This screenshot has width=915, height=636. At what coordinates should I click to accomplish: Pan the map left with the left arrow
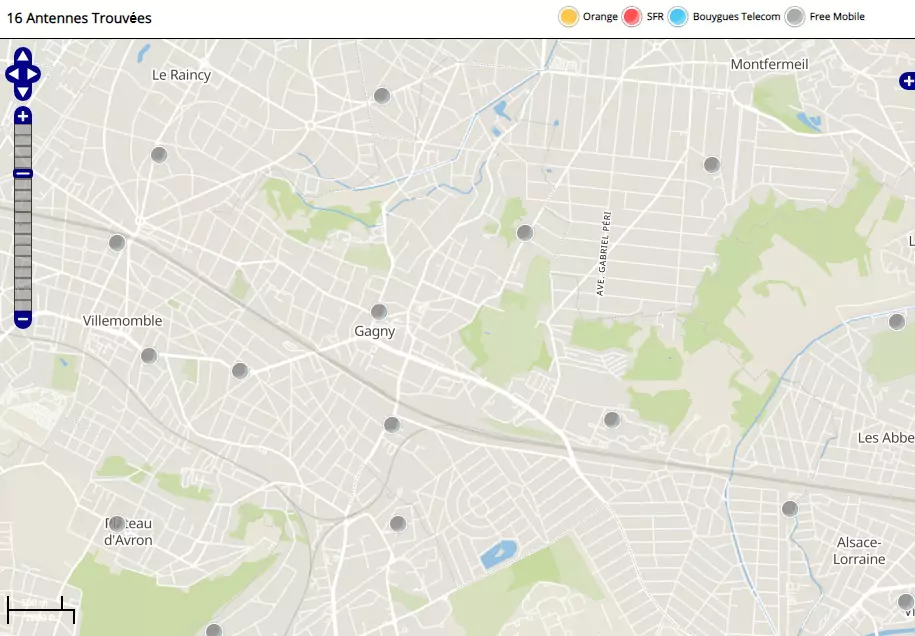coord(12,74)
